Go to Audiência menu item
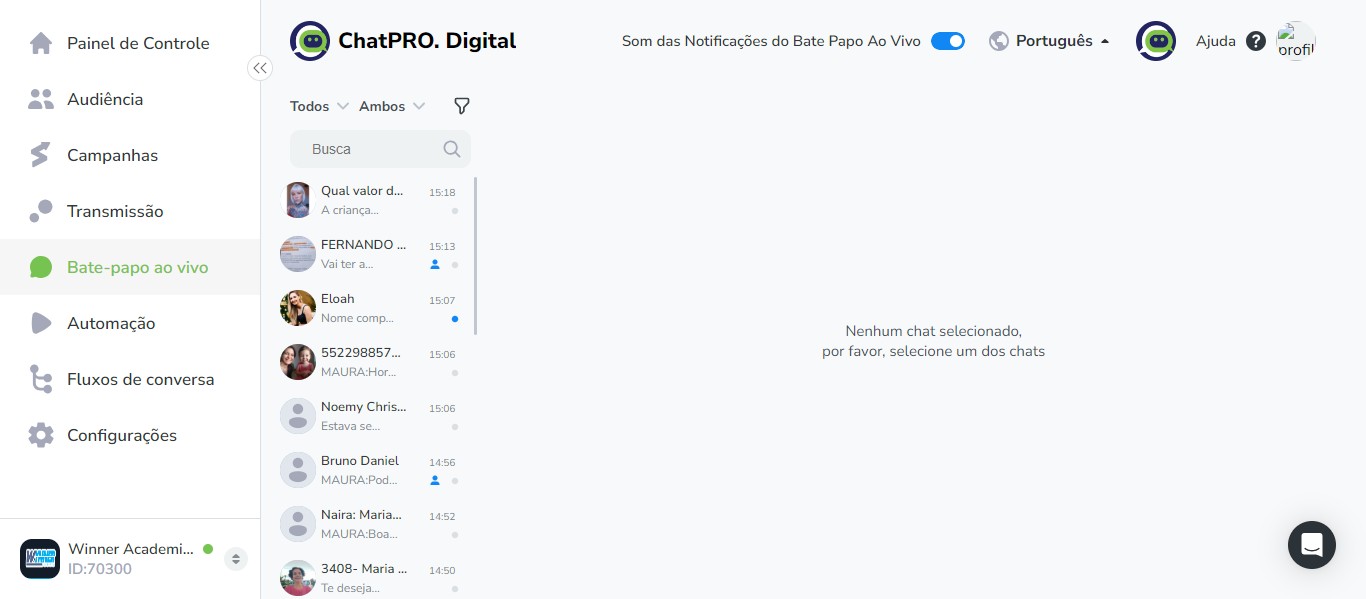 click(x=130, y=99)
